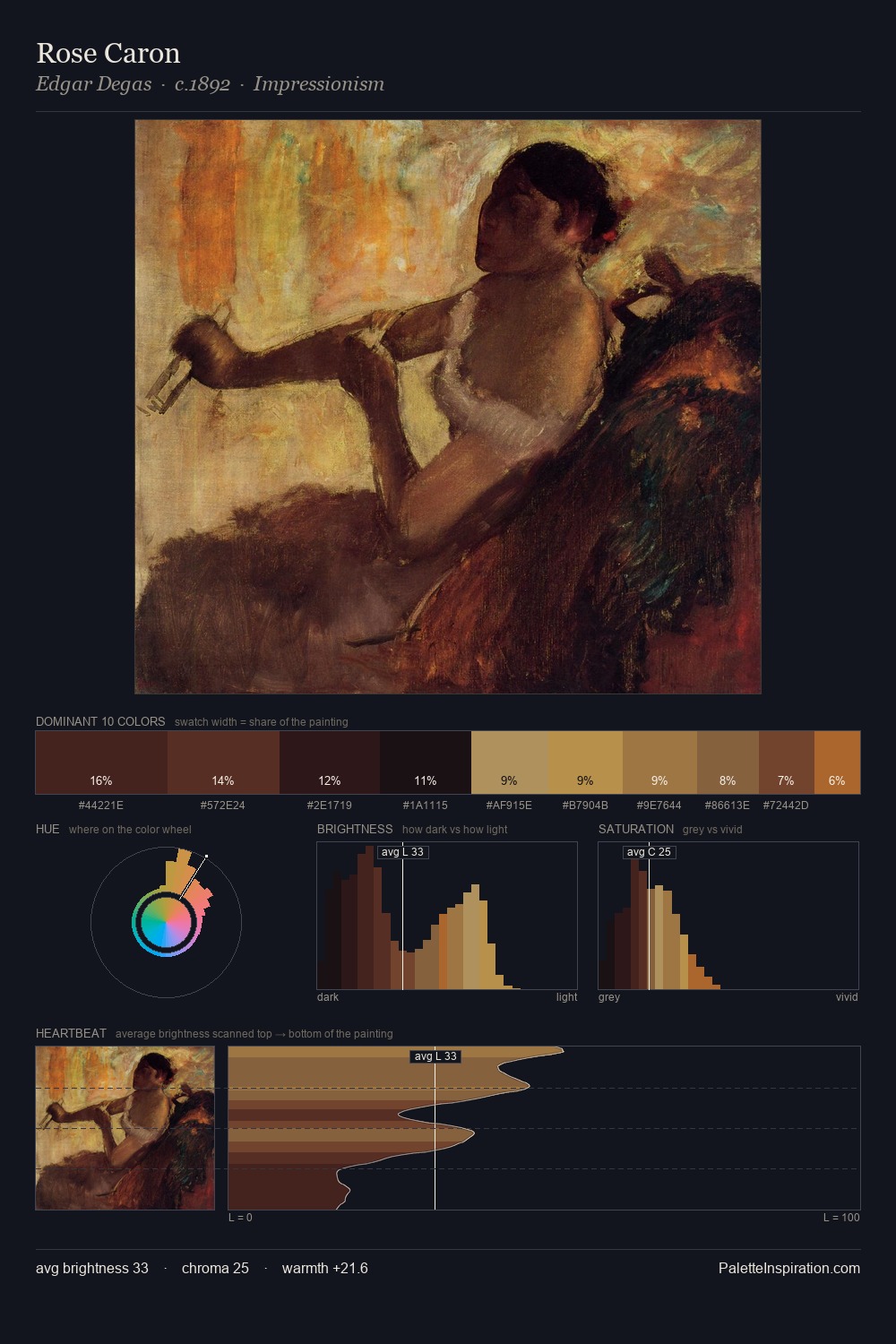Click the "Rose Caron" title

click(108, 53)
